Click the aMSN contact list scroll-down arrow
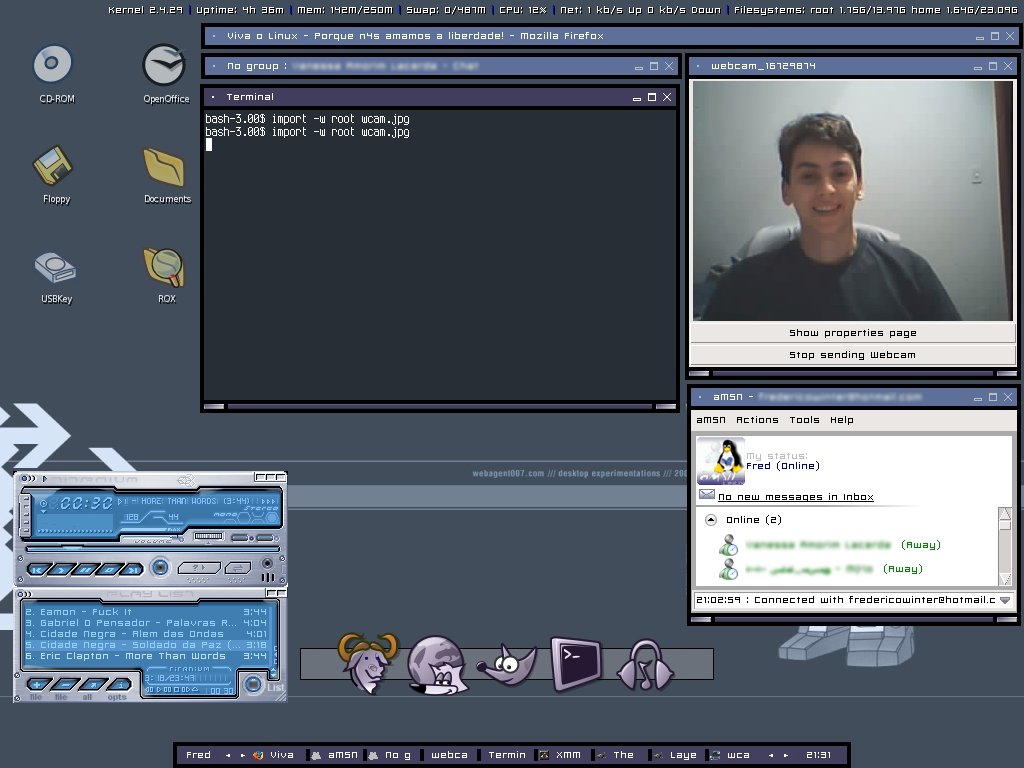This screenshot has width=1024, height=768. click(1005, 579)
